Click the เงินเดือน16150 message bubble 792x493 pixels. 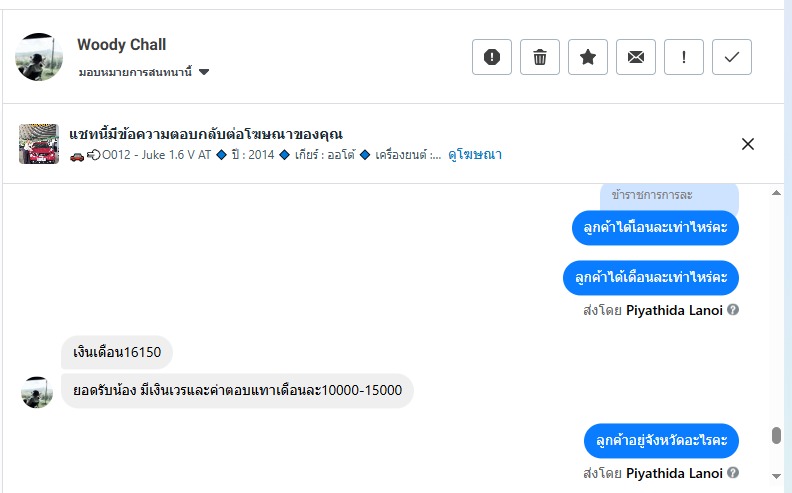(117, 352)
